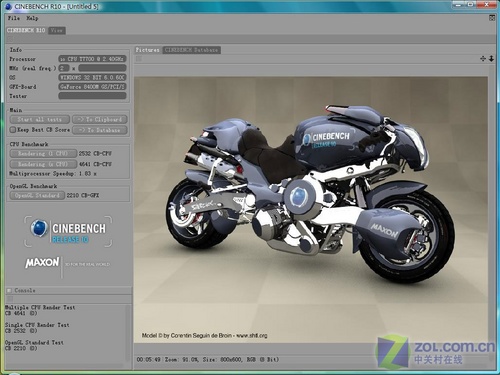Viewport: 500px width, 375px height.
Task: Click the MHz core count field
Action: pyautogui.click(x=64, y=68)
